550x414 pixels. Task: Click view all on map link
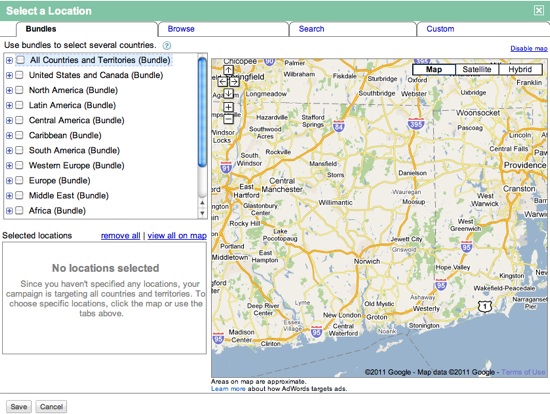pos(177,236)
